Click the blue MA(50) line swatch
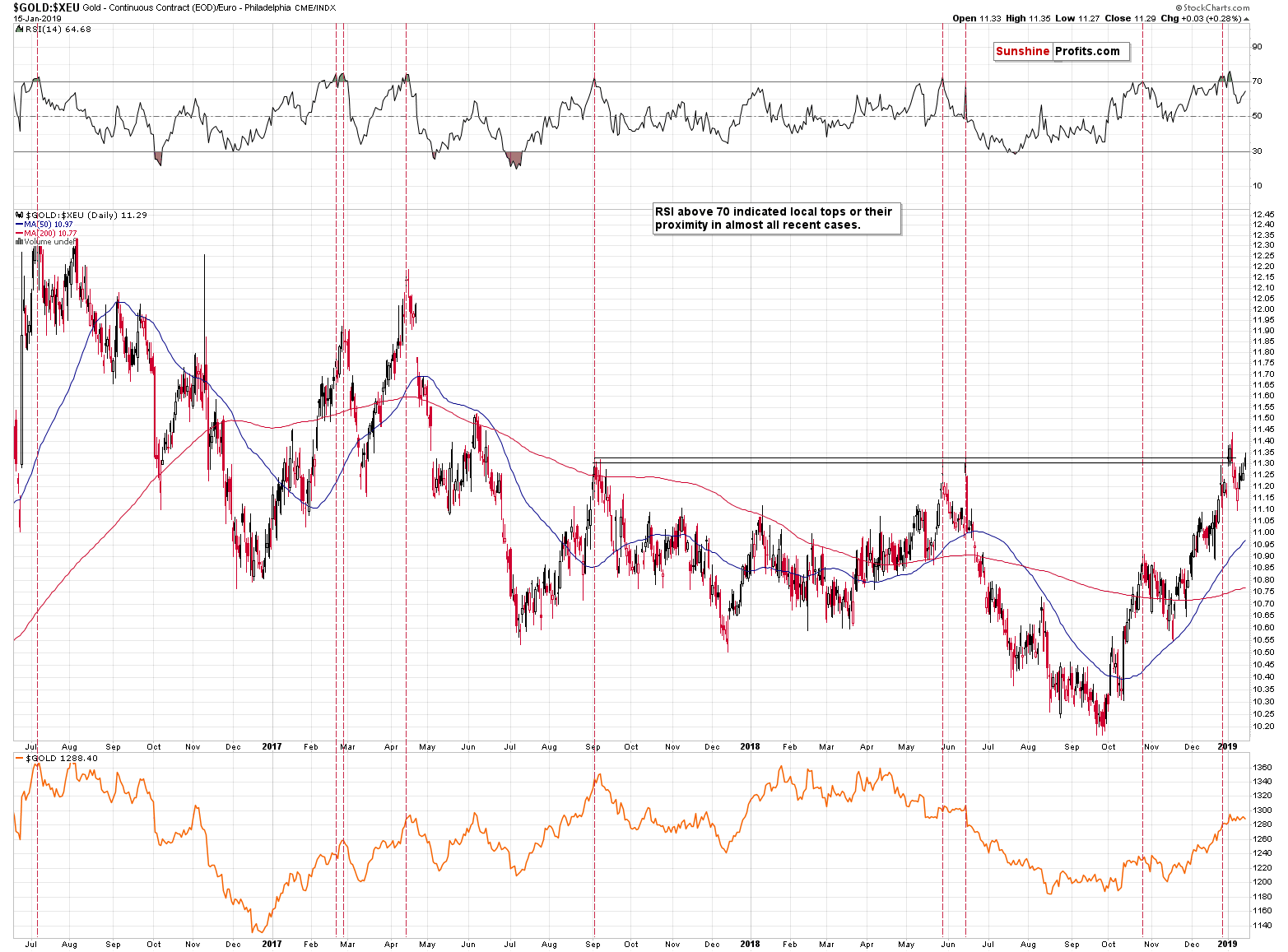 [x=20, y=224]
